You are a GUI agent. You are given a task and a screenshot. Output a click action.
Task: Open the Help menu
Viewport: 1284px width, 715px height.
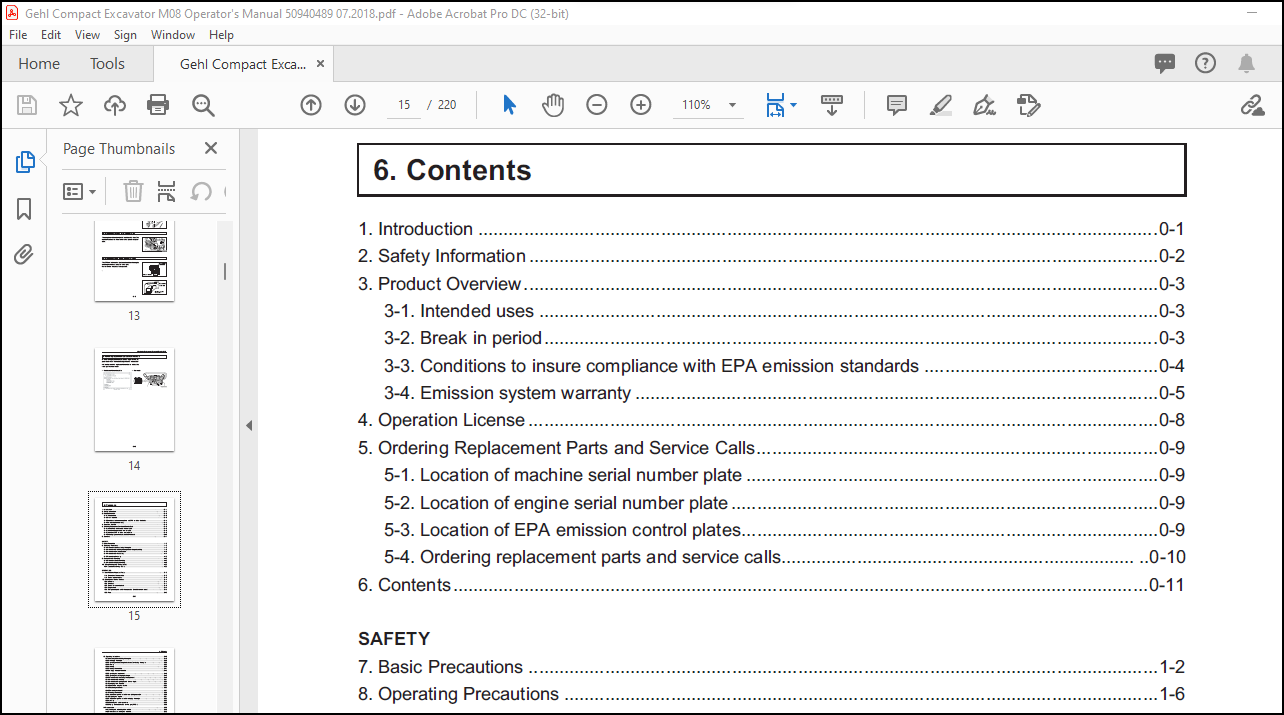tap(221, 34)
